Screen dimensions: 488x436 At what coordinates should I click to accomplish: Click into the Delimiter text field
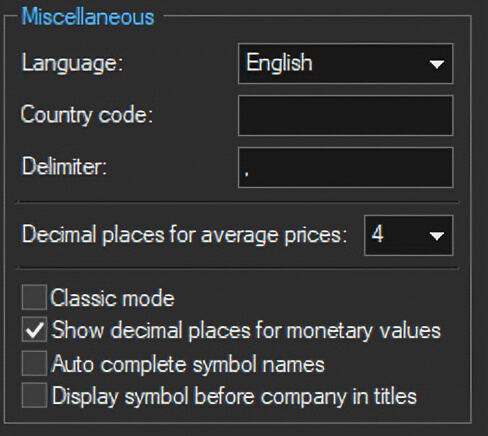coord(345,167)
